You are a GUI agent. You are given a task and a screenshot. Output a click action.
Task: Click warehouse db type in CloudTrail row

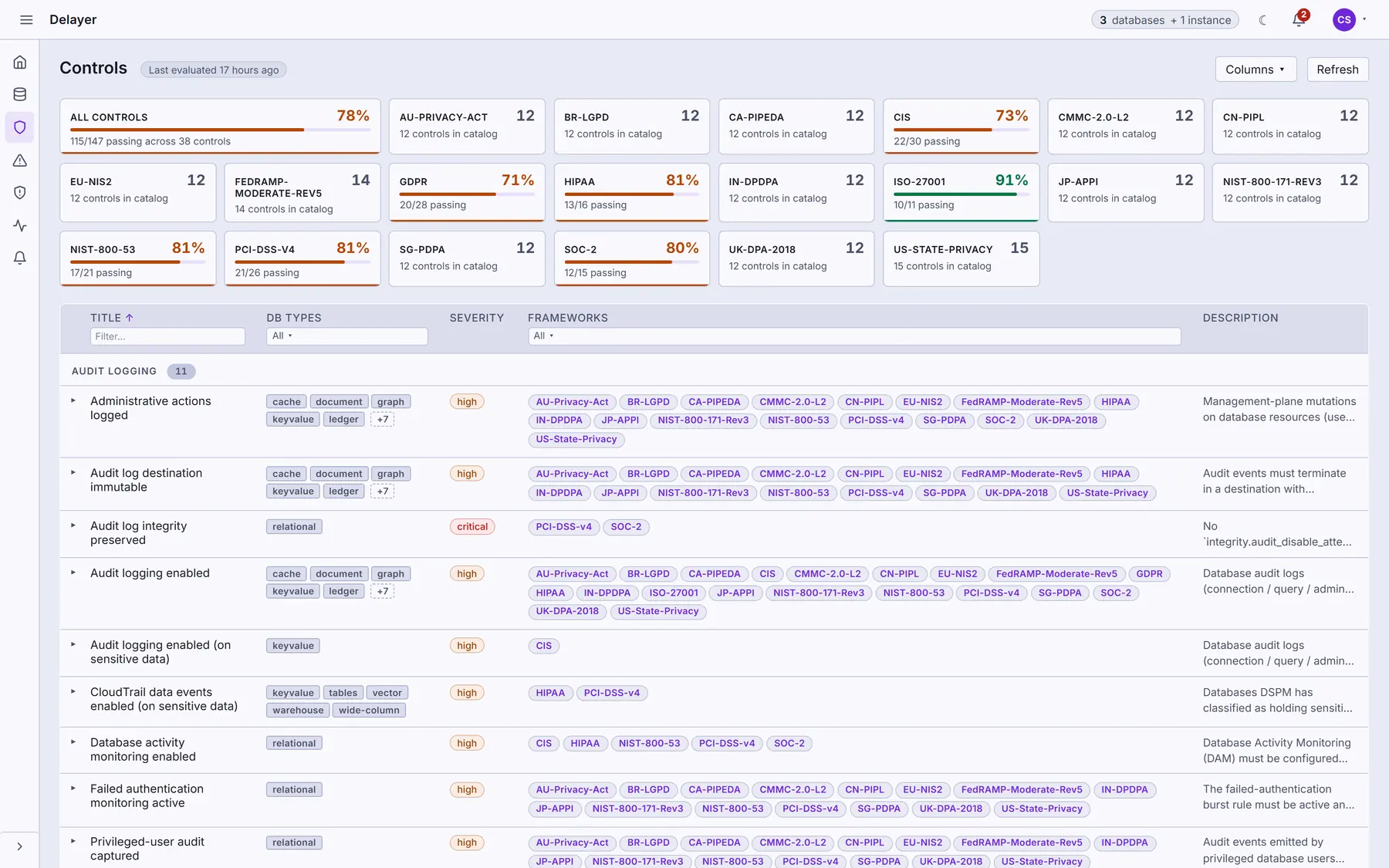click(x=298, y=711)
